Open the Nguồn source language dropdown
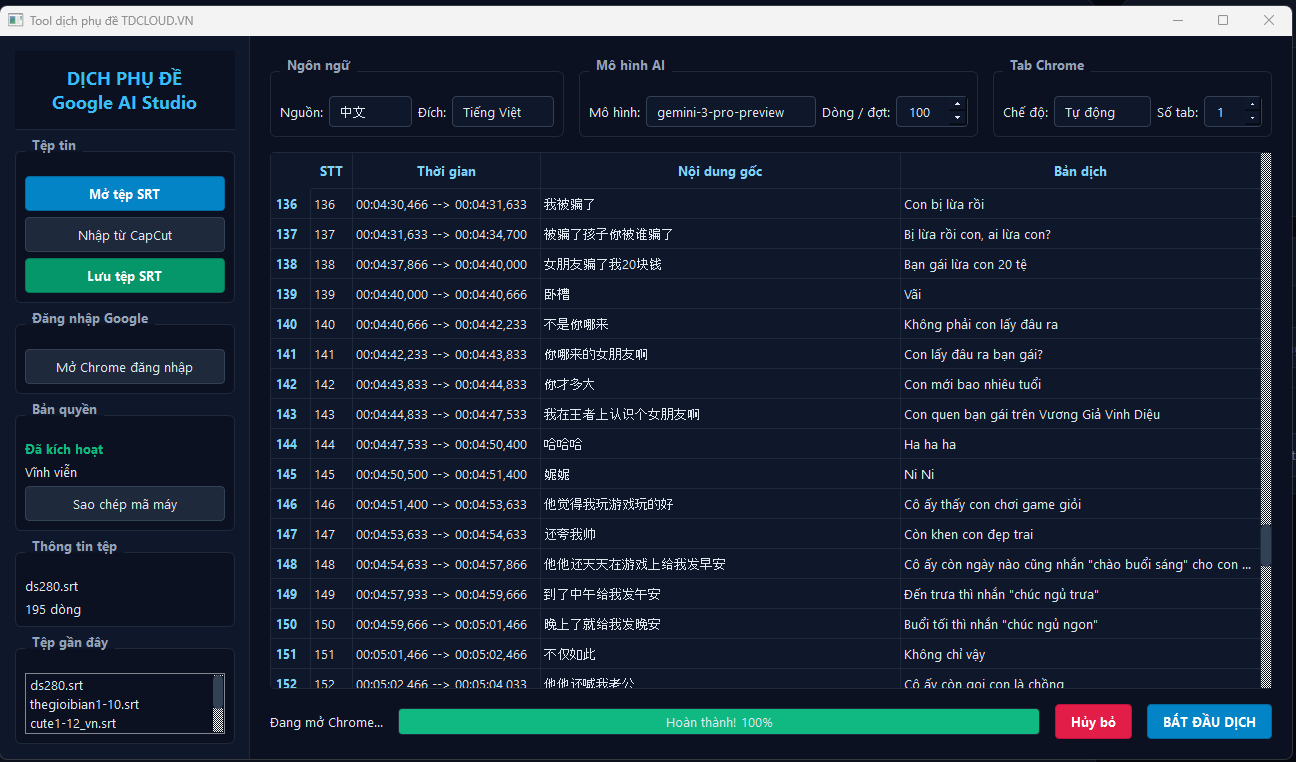This screenshot has height=762, width=1296. (370, 112)
